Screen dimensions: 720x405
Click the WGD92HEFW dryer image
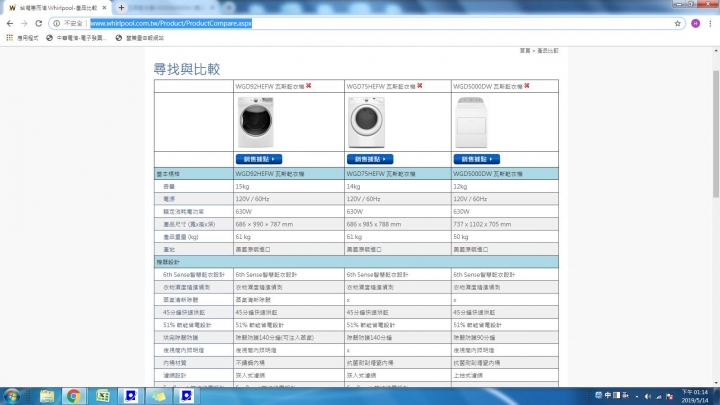(x=256, y=122)
